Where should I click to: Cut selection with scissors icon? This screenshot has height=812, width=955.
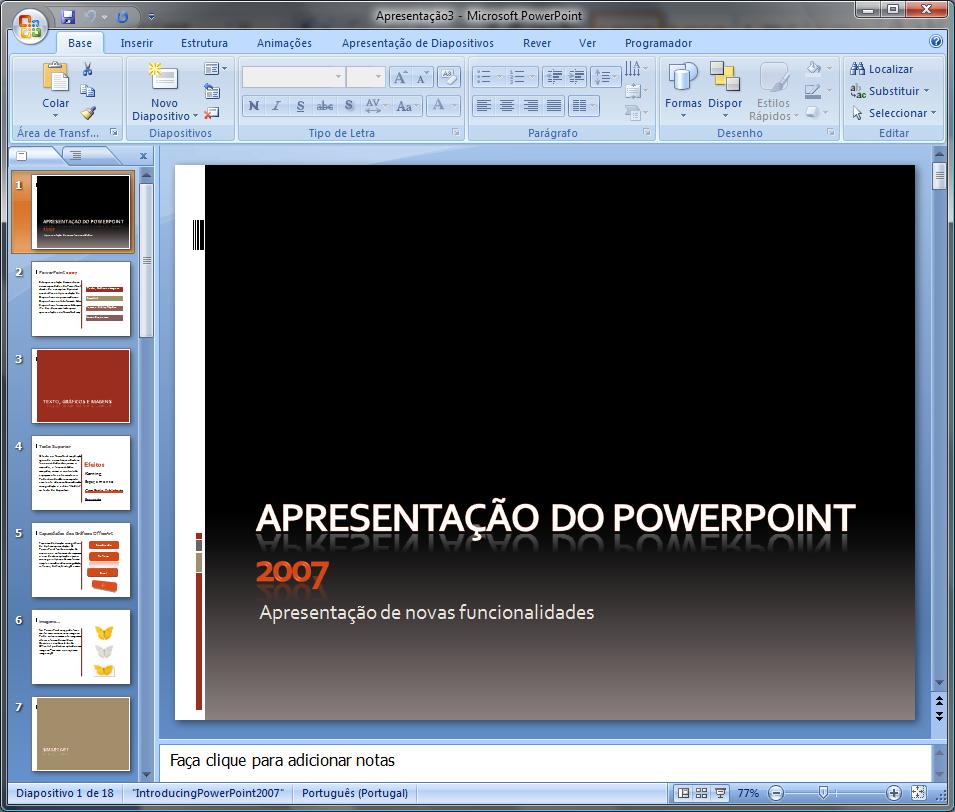pos(88,69)
